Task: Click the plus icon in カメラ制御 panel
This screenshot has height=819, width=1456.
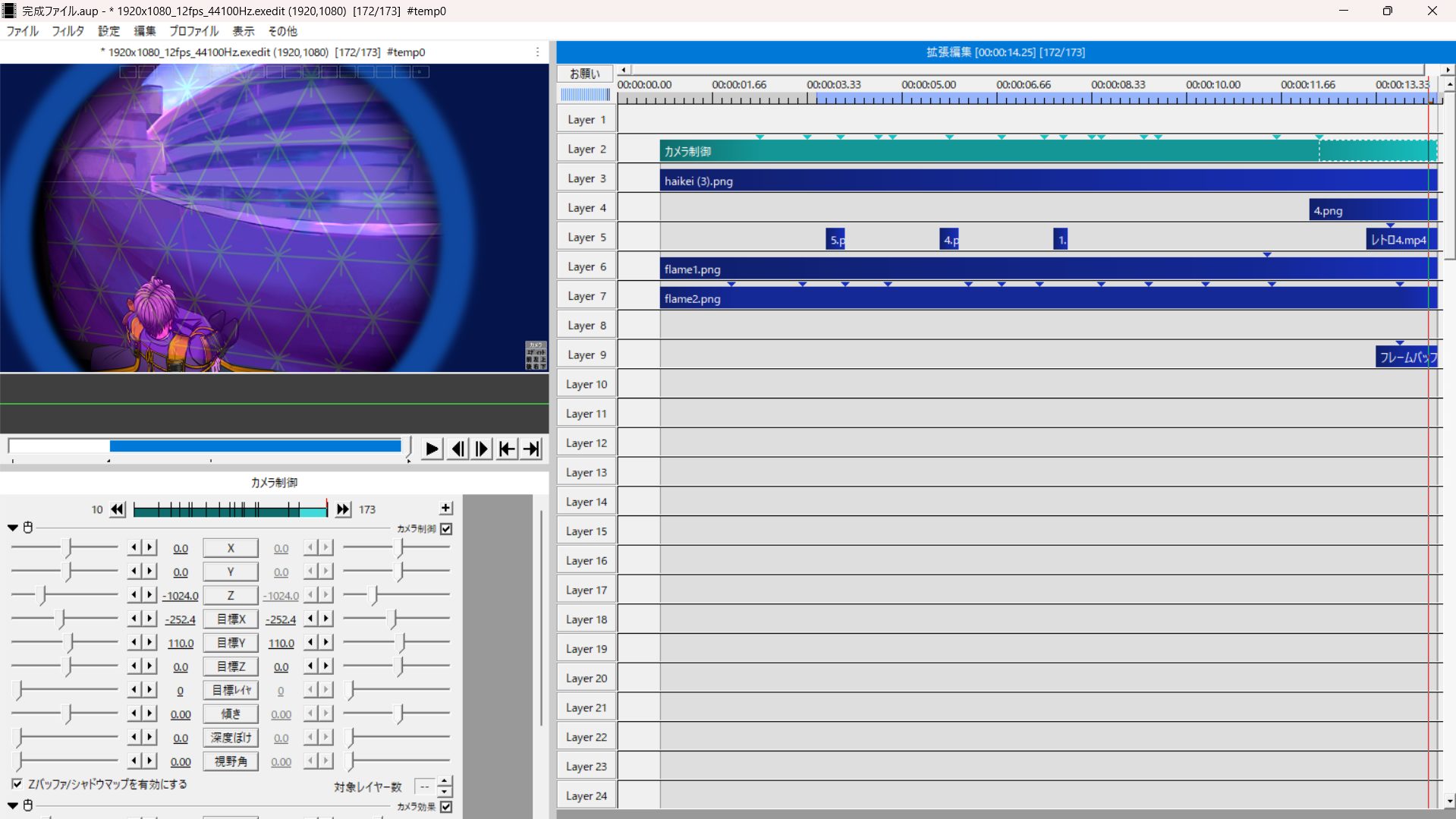Action: point(446,509)
